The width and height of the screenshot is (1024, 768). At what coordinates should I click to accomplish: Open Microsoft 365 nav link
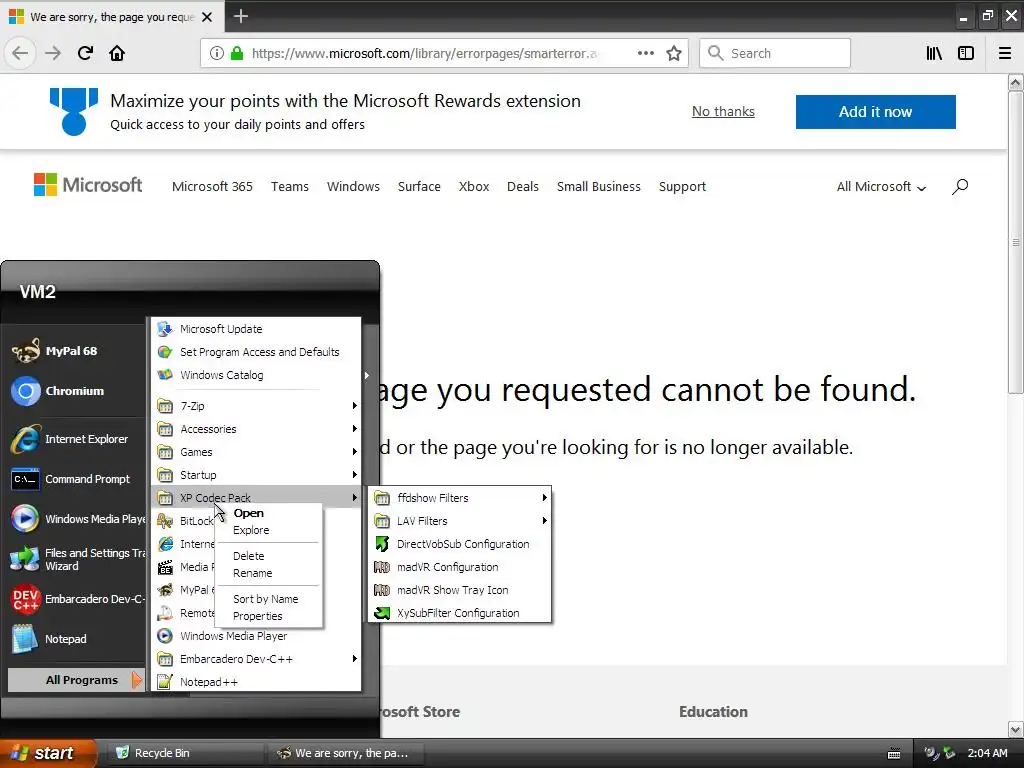point(212,187)
